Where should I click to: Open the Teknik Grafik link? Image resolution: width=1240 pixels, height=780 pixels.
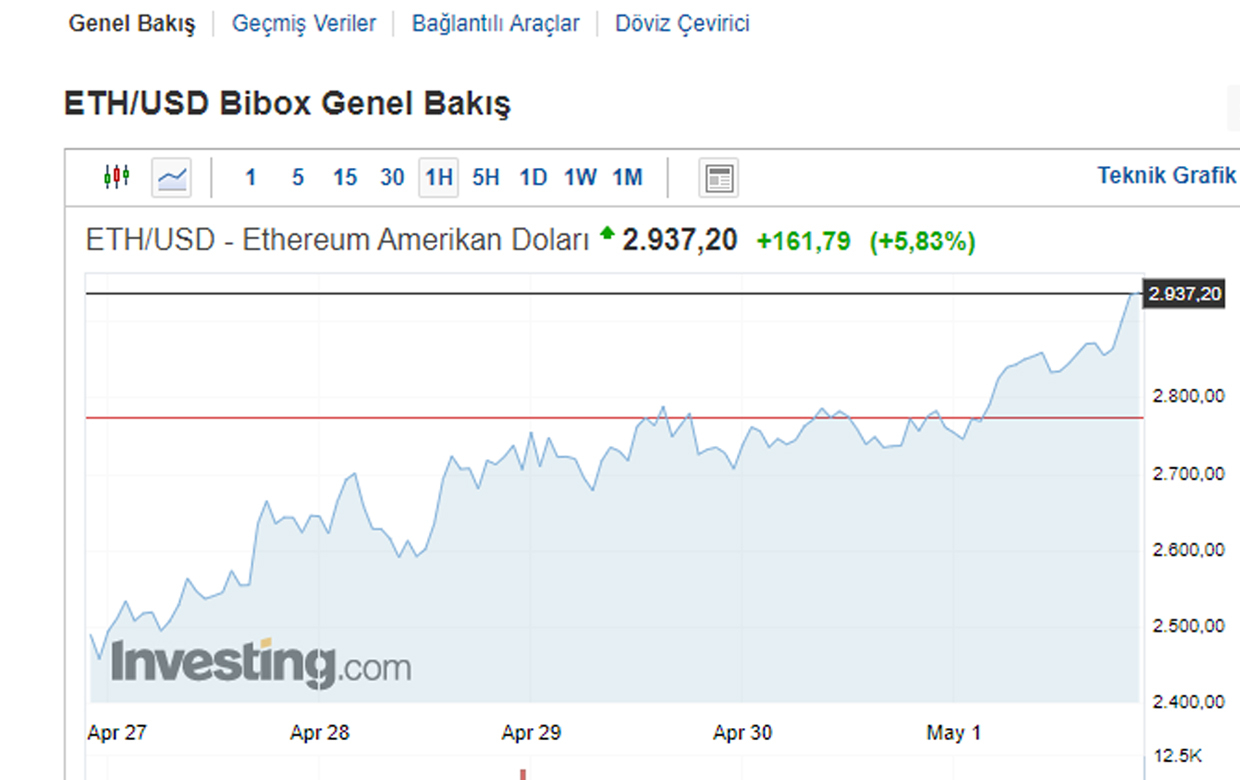point(1167,176)
